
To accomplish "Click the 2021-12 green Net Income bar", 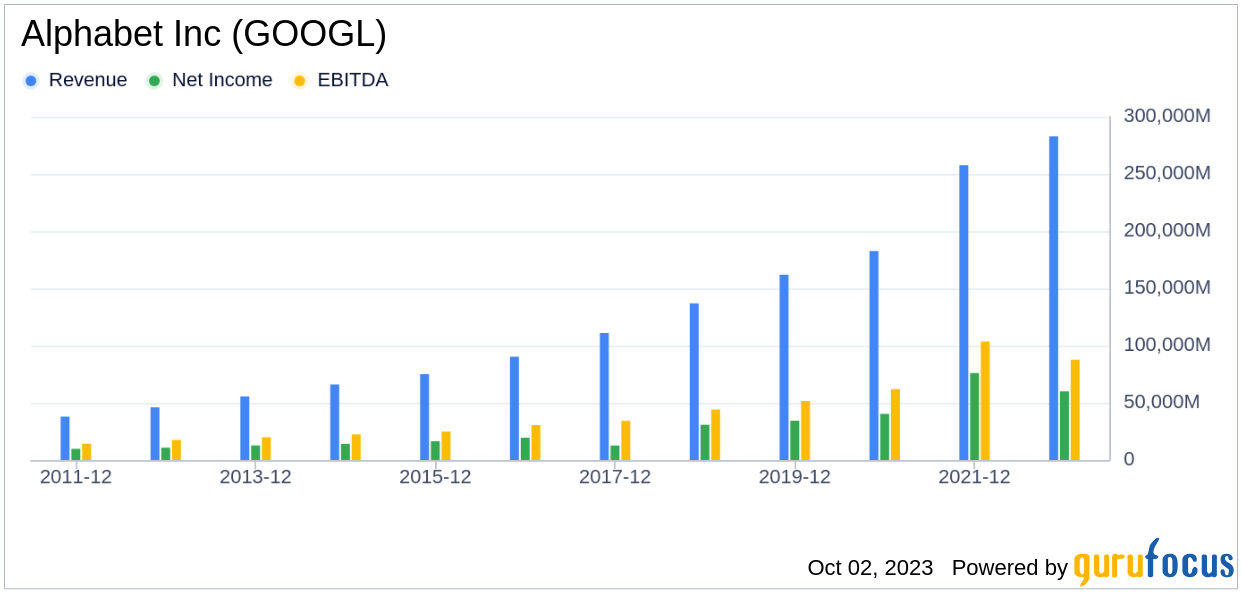I will (x=974, y=417).
